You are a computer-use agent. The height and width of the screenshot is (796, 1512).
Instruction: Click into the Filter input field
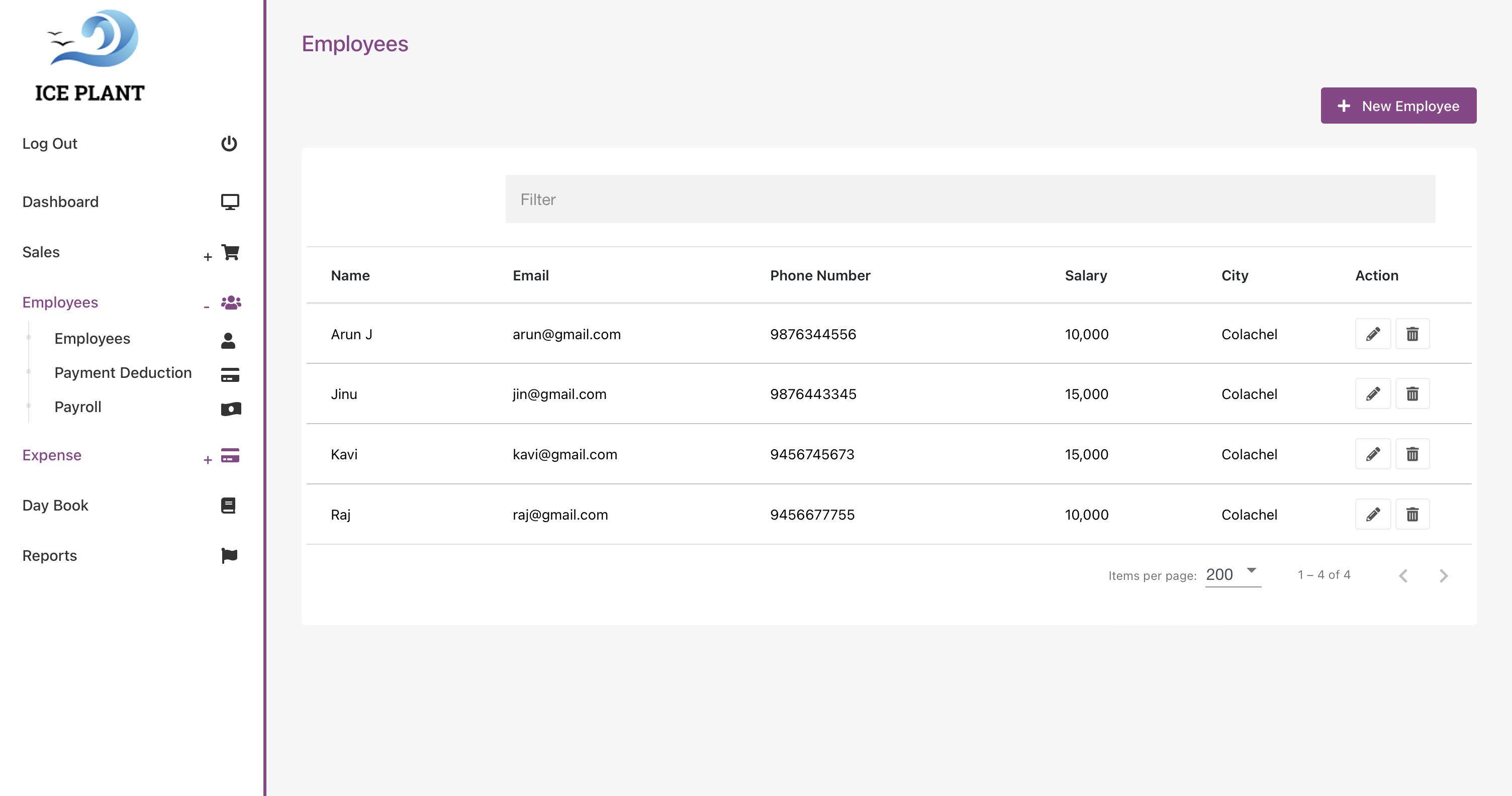970,200
